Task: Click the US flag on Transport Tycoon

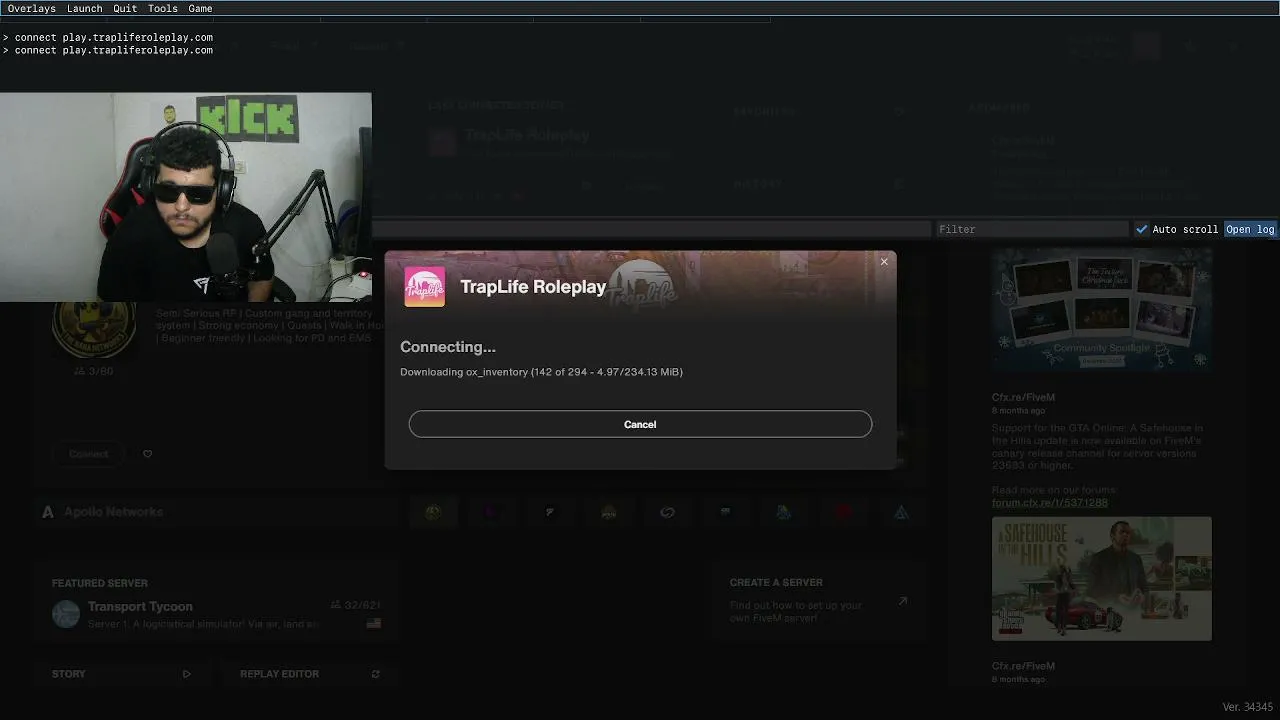Action: [374, 624]
